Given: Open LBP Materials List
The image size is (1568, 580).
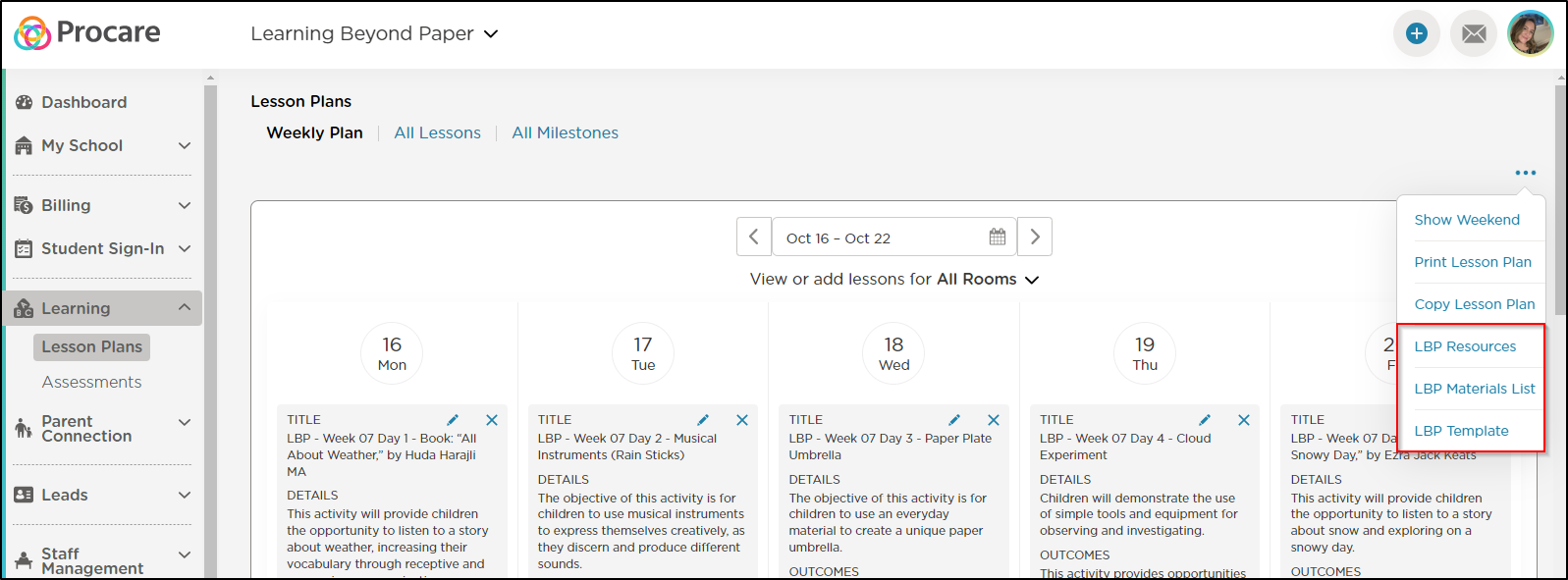Looking at the screenshot, I should pyautogui.click(x=1475, y=389).
